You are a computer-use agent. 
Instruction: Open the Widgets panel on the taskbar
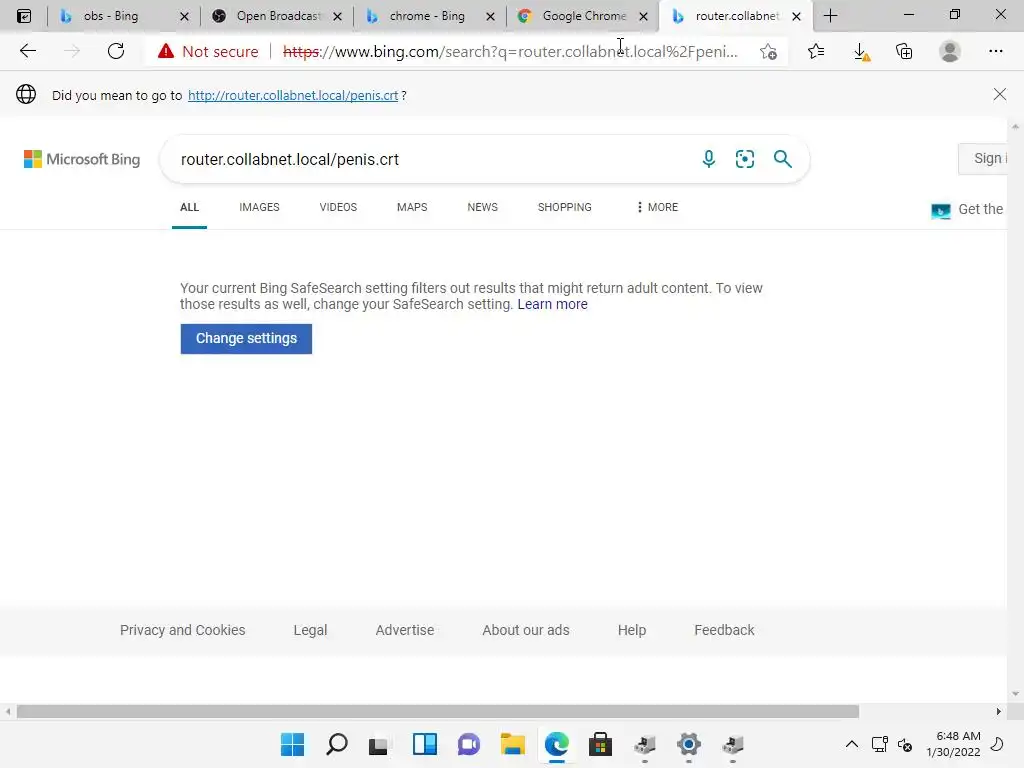tap(425, 744)
